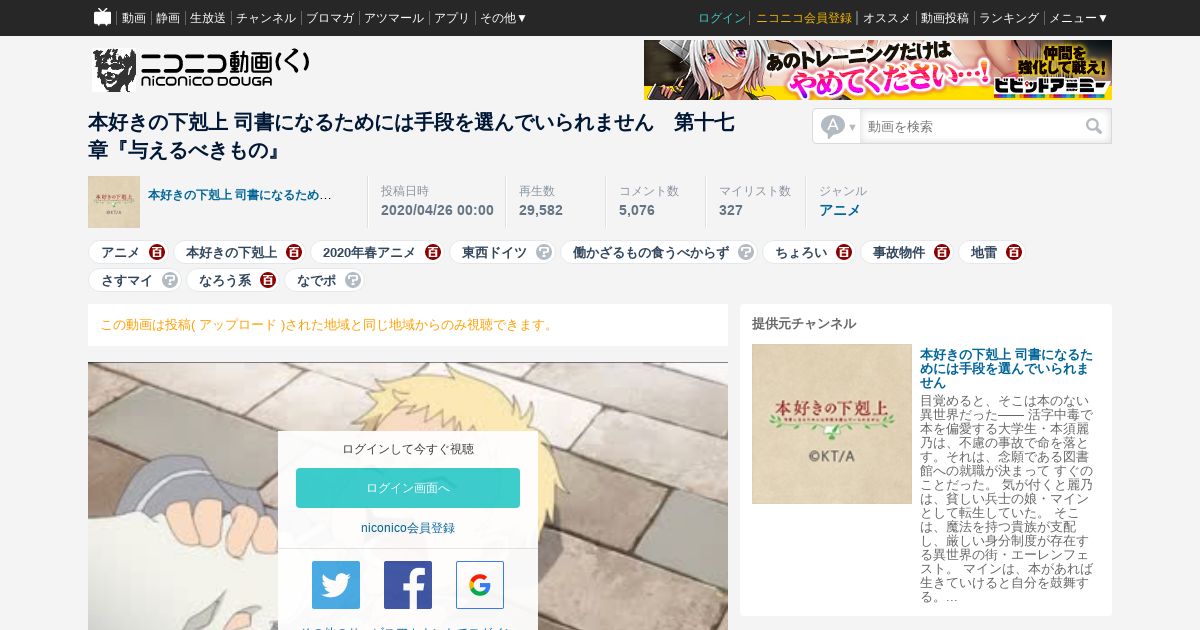Click the provider channel thumbnail in sidebar

[x=832, y=424]
